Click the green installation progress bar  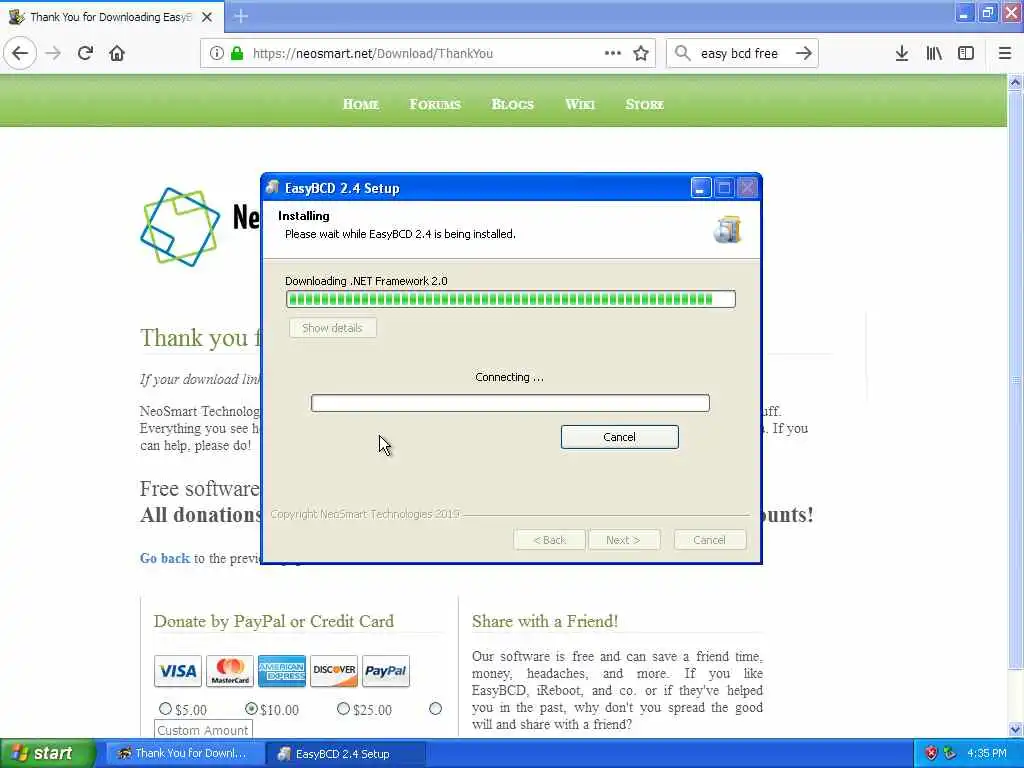coord(511,299)
